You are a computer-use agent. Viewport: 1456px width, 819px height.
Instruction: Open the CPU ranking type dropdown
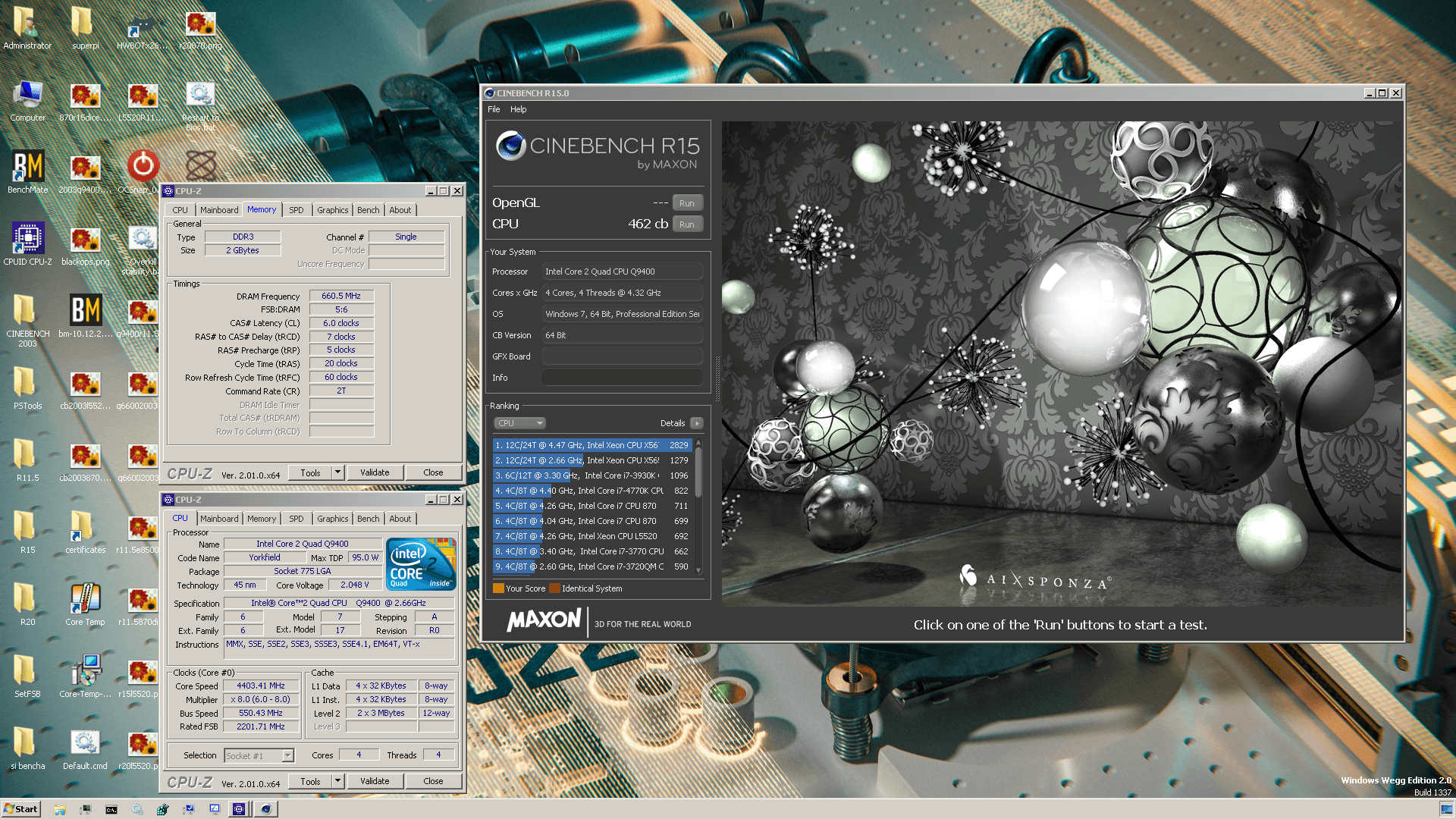click(x=519, y=423)
